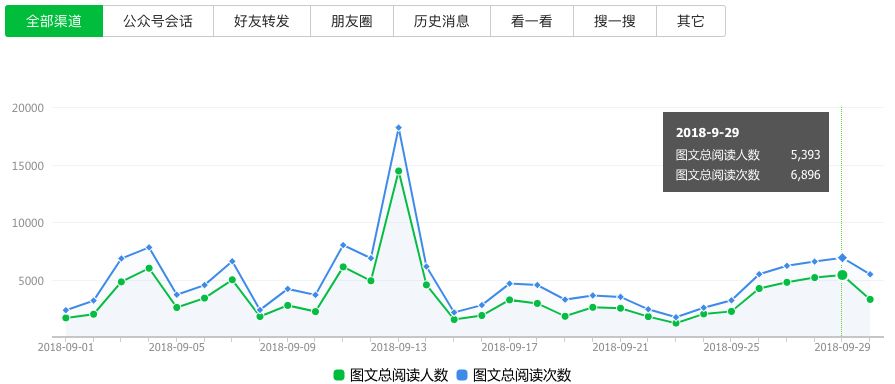The width and height of the screenshot is (895, 384).
Task: Click the blue peak point on 2018-09-13
Action: [x=398, y=128]
